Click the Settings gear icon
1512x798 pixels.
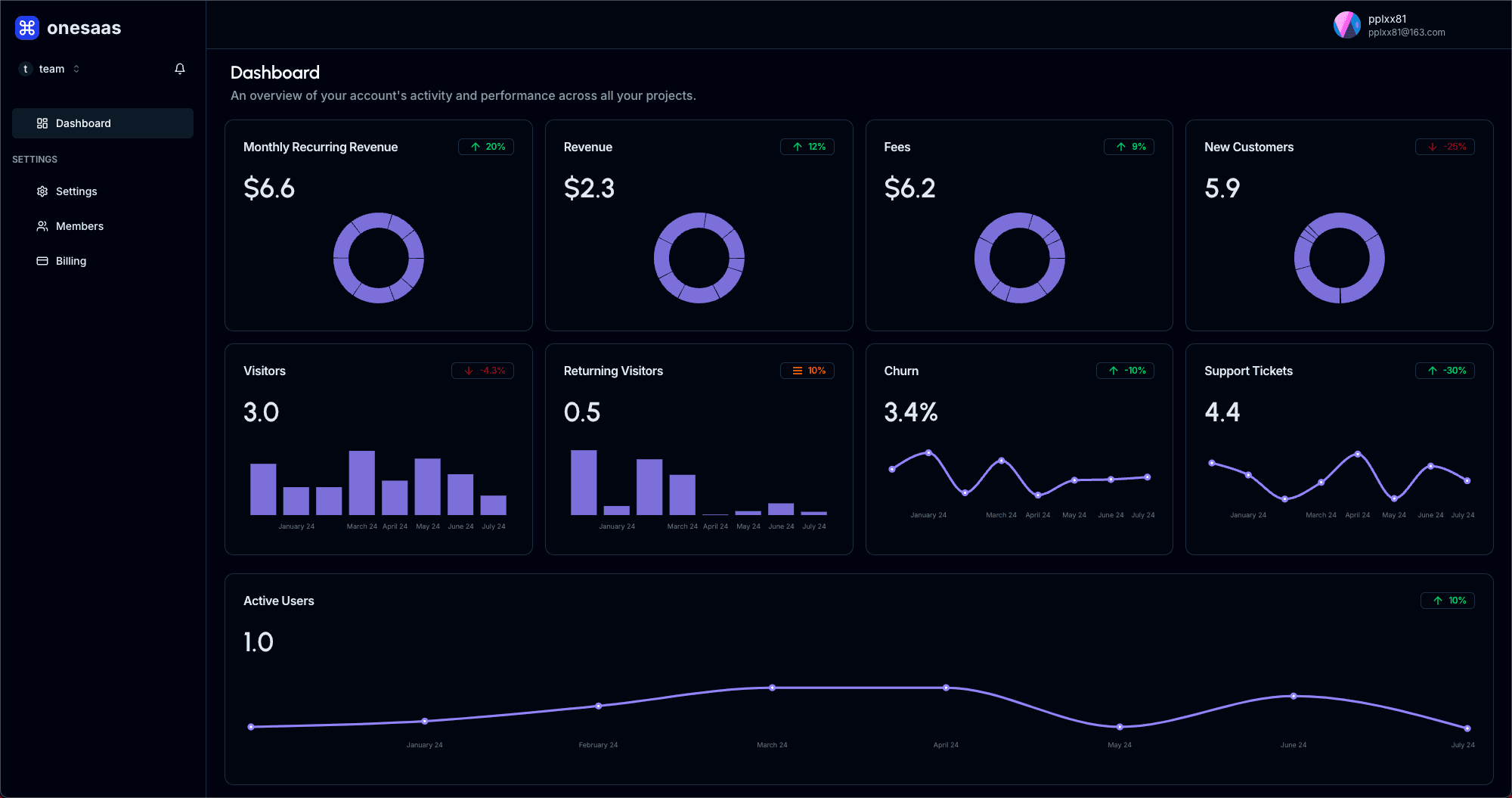tap(42, 191)
